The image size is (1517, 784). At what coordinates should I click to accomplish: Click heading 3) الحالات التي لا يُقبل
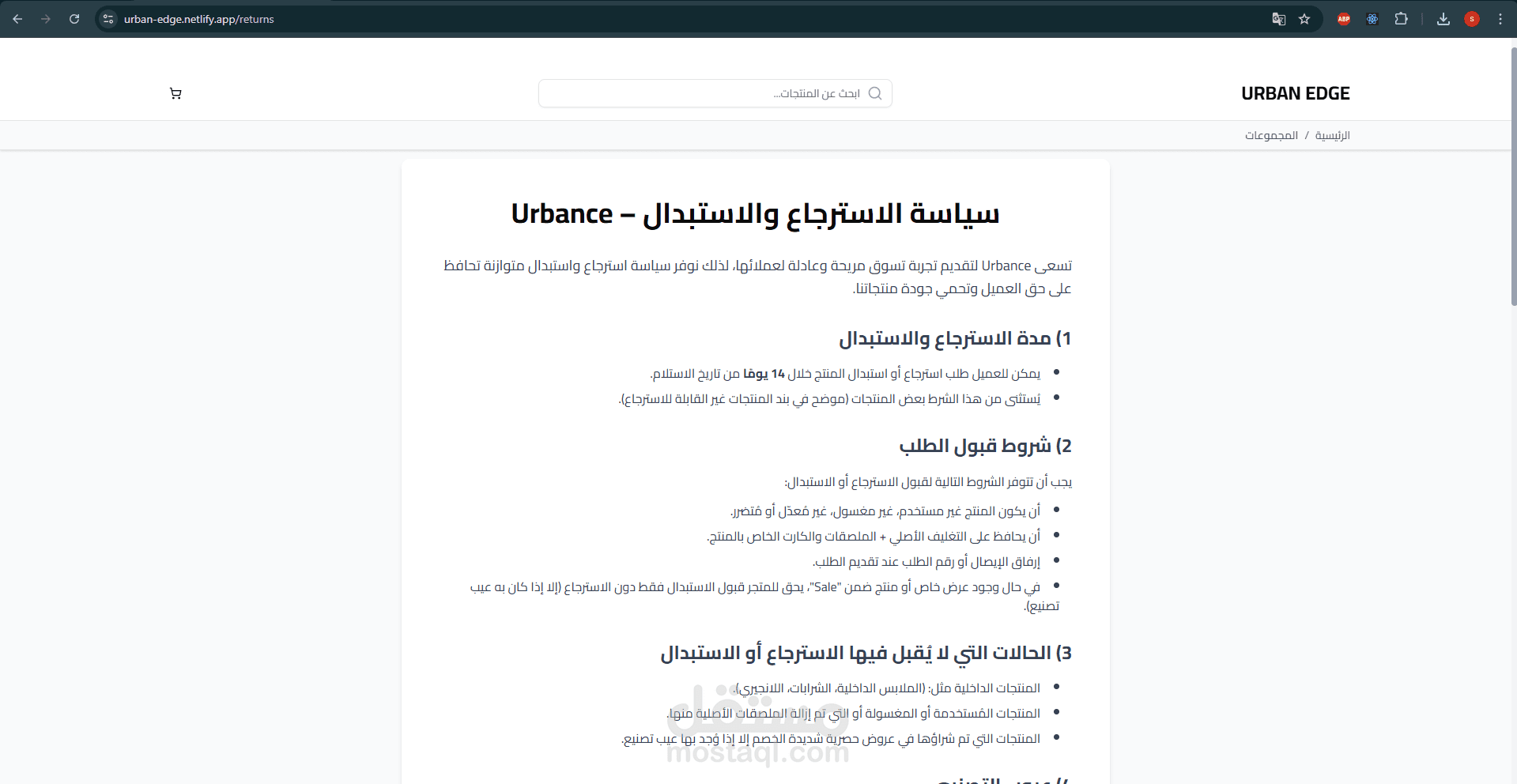coord(866,653)
